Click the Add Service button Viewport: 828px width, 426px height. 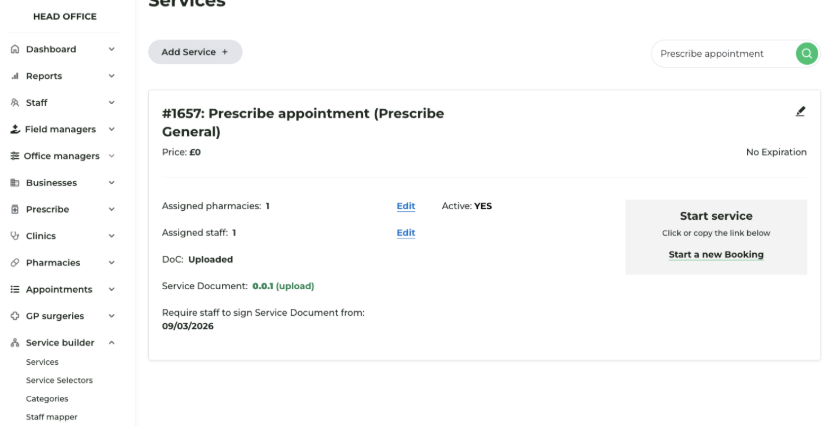point(195,52)
